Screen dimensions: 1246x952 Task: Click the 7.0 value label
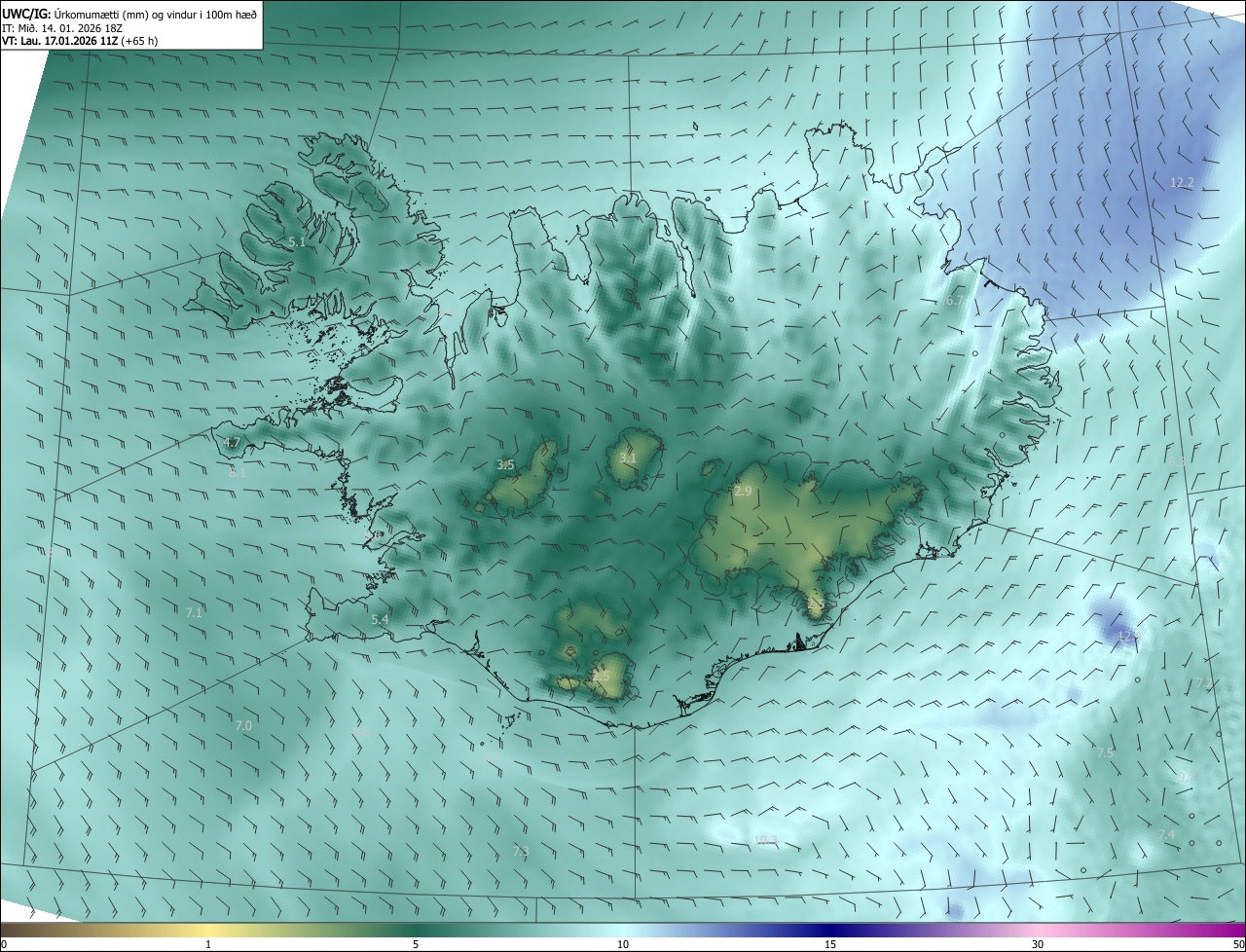[x=243, y=725]
